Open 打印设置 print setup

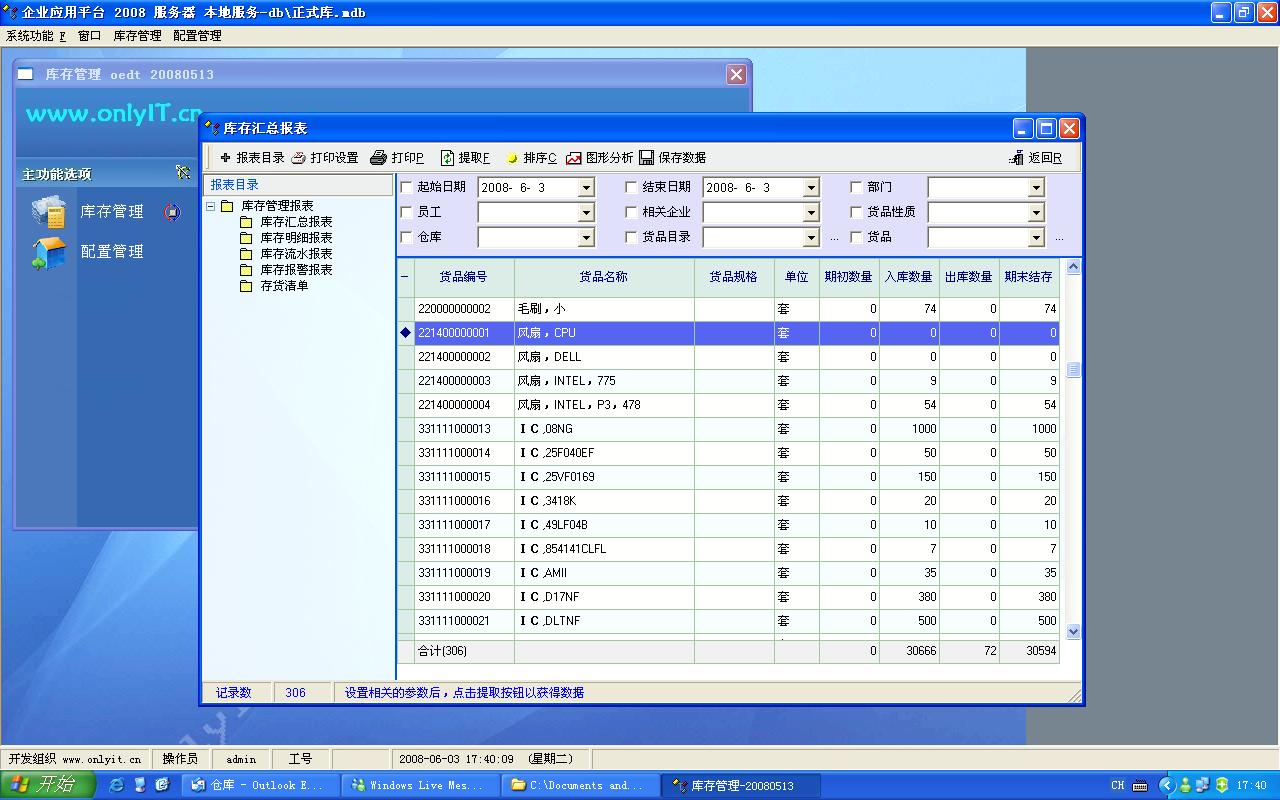[x=299, y=158]
